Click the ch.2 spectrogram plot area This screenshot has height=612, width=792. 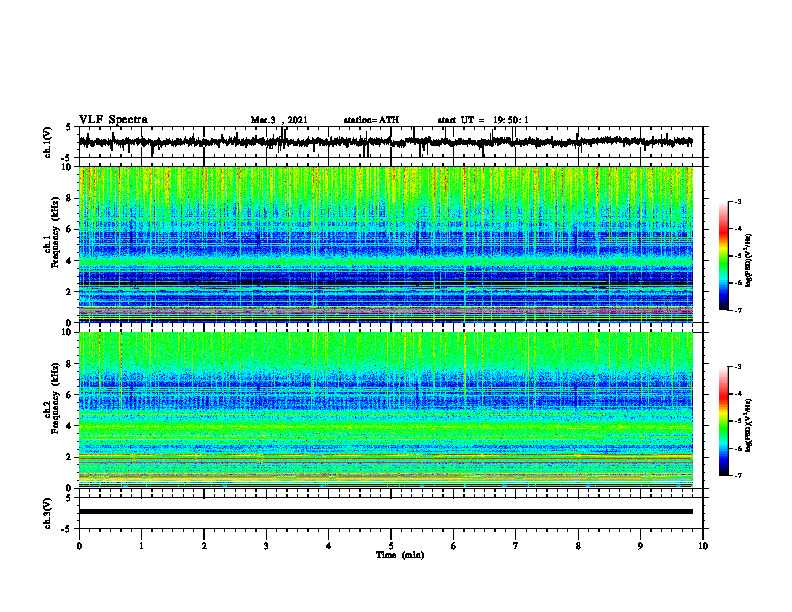click(385, 410)
